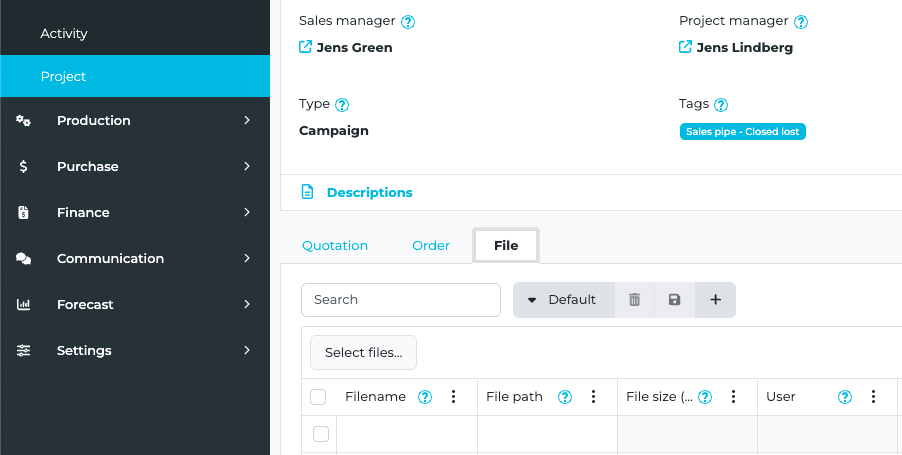
Task: Click external link icon beside Jens Lindberg
Action: click(x=685, y=47)
